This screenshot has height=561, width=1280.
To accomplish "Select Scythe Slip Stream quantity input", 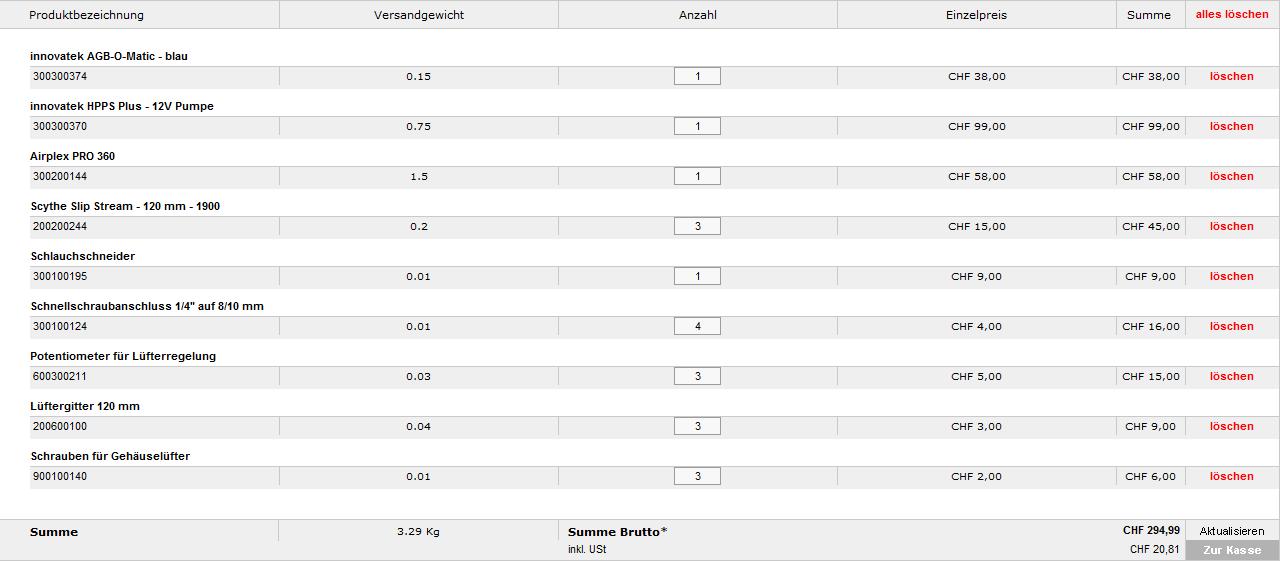I will pyautogui.click(x=697, y=226).
